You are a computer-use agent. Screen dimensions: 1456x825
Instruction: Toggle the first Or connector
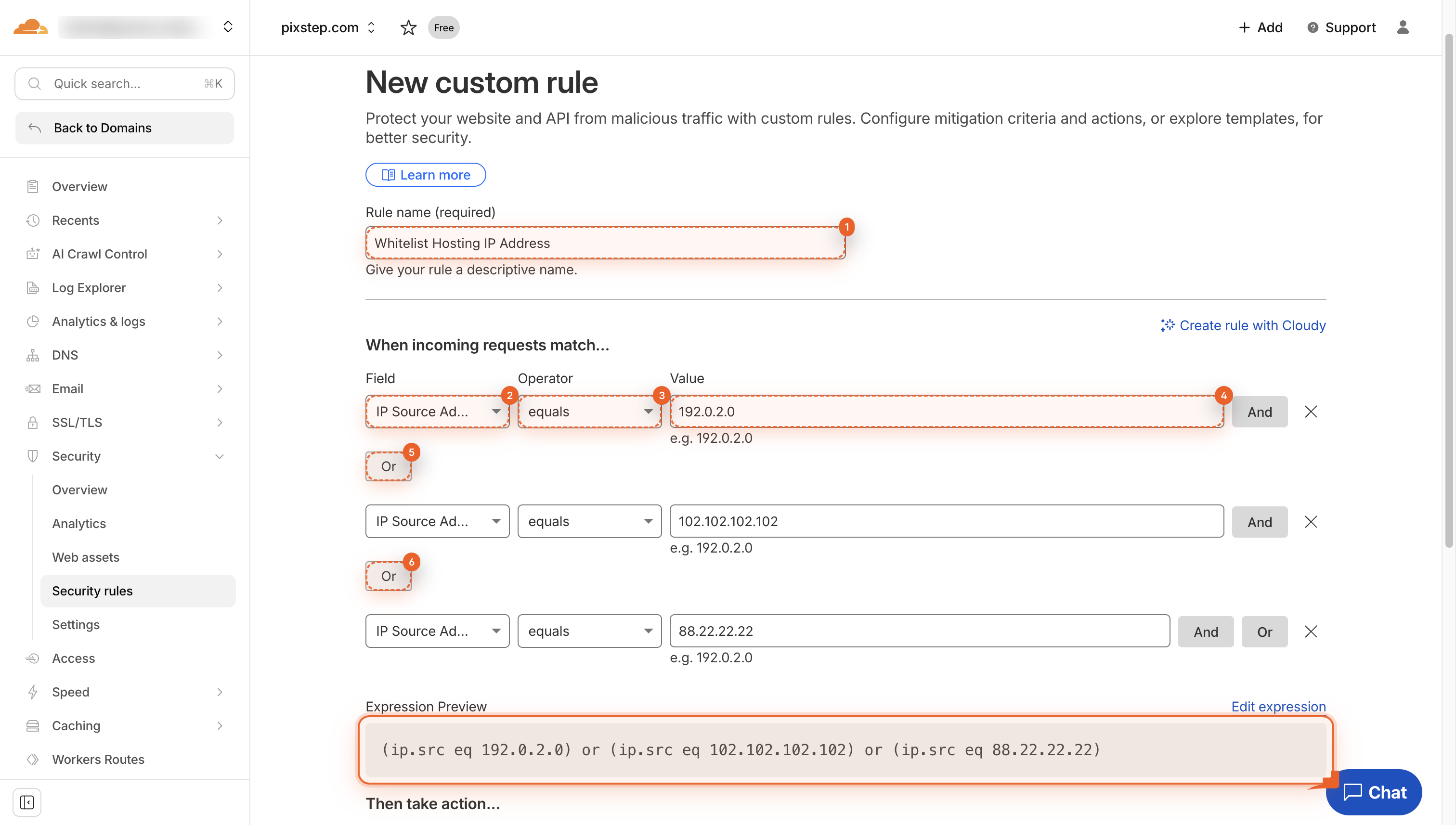click(x=389, y=466)
